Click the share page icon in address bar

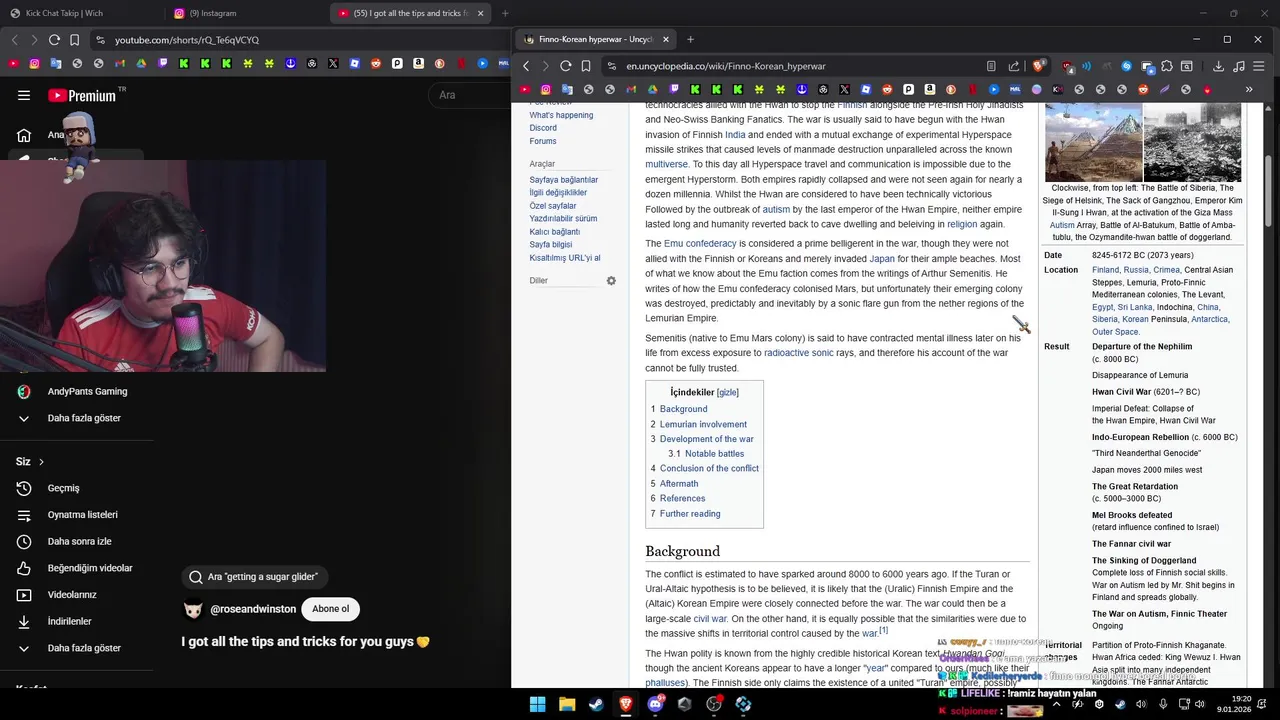click(x=1013, y=66)
